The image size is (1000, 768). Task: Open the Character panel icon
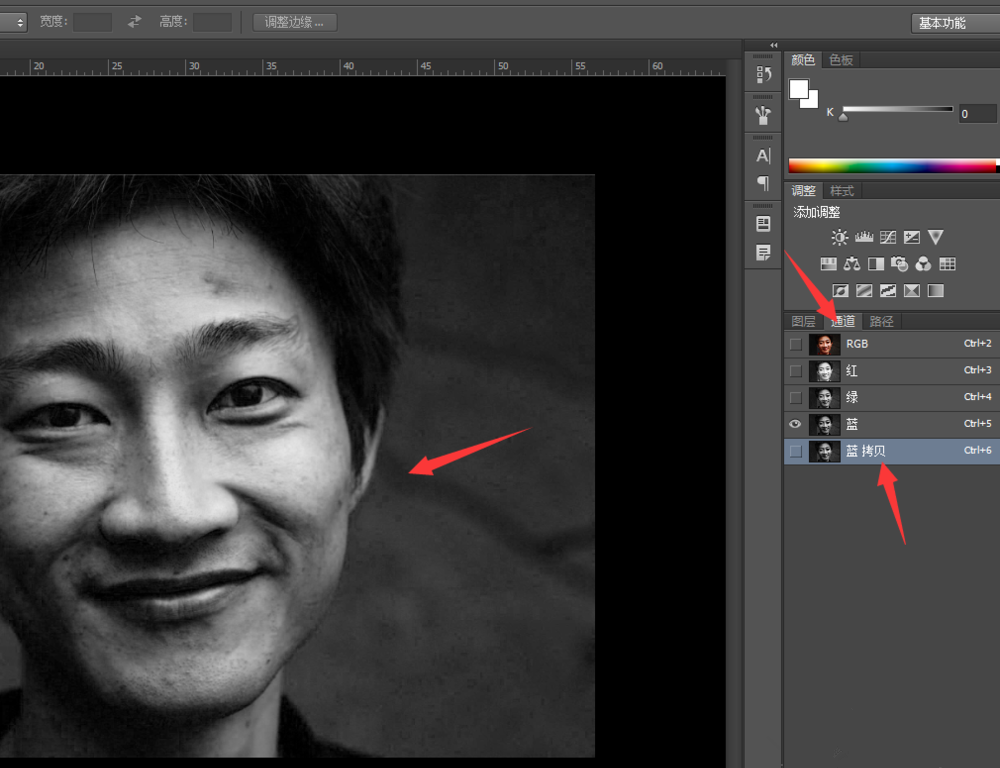[x=763, y=156]
